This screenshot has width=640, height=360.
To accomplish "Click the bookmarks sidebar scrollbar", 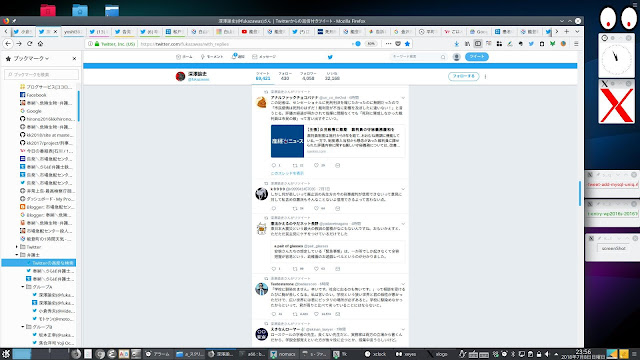I will tap(78, 106).
